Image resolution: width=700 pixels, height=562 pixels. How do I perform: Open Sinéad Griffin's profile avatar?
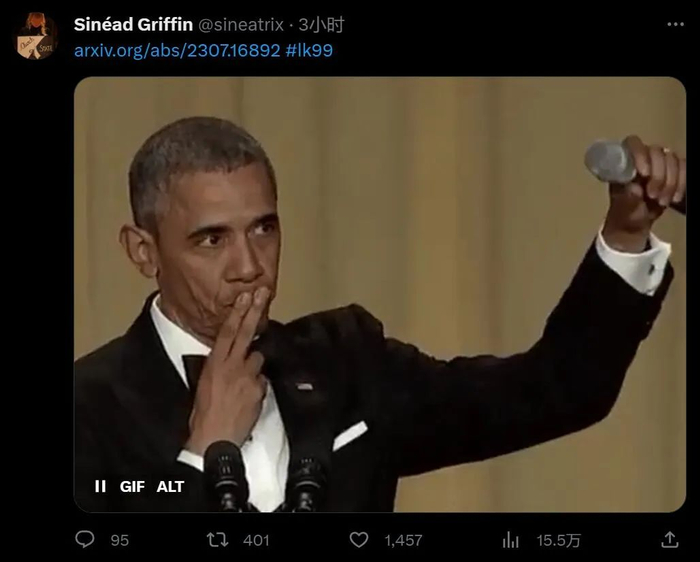click(35, 36)
